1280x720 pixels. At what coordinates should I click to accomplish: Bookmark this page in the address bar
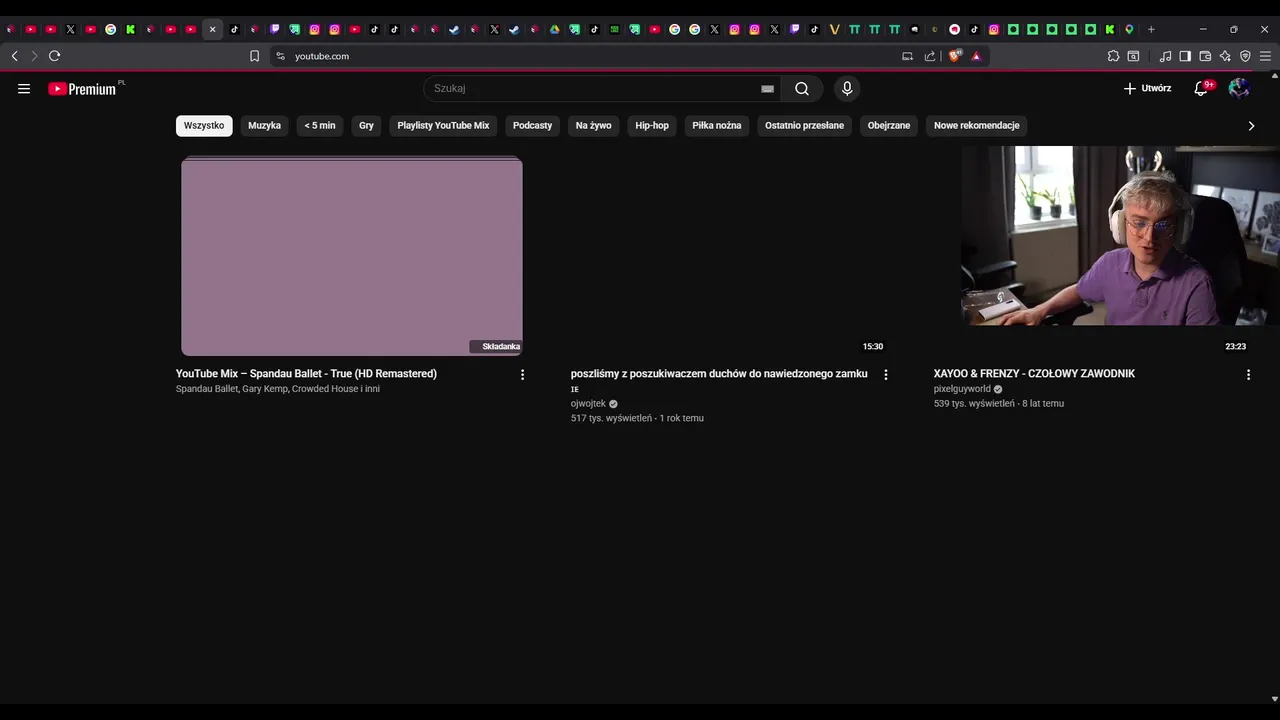(x=254, y=56)
